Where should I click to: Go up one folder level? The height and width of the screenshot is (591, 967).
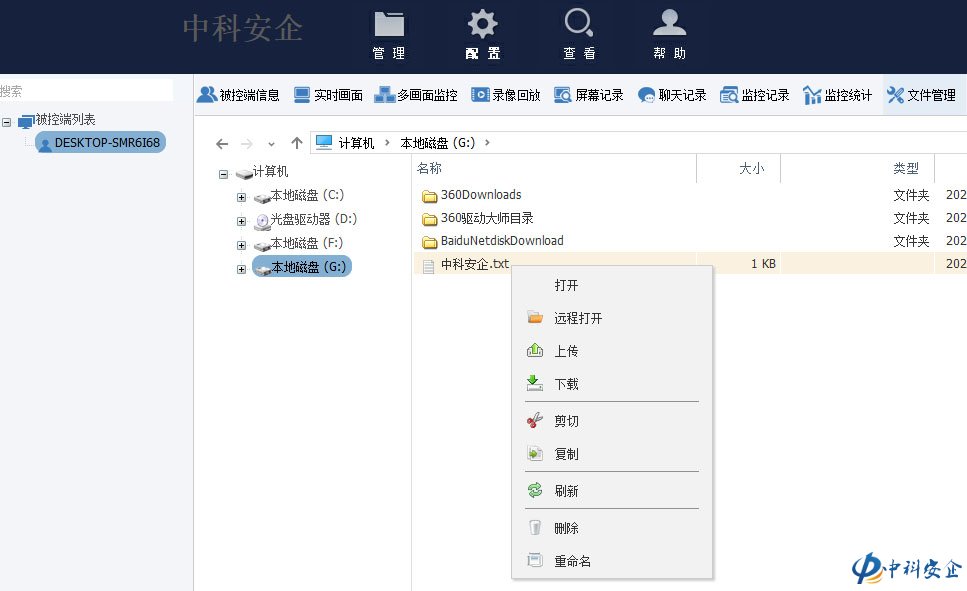297,143
